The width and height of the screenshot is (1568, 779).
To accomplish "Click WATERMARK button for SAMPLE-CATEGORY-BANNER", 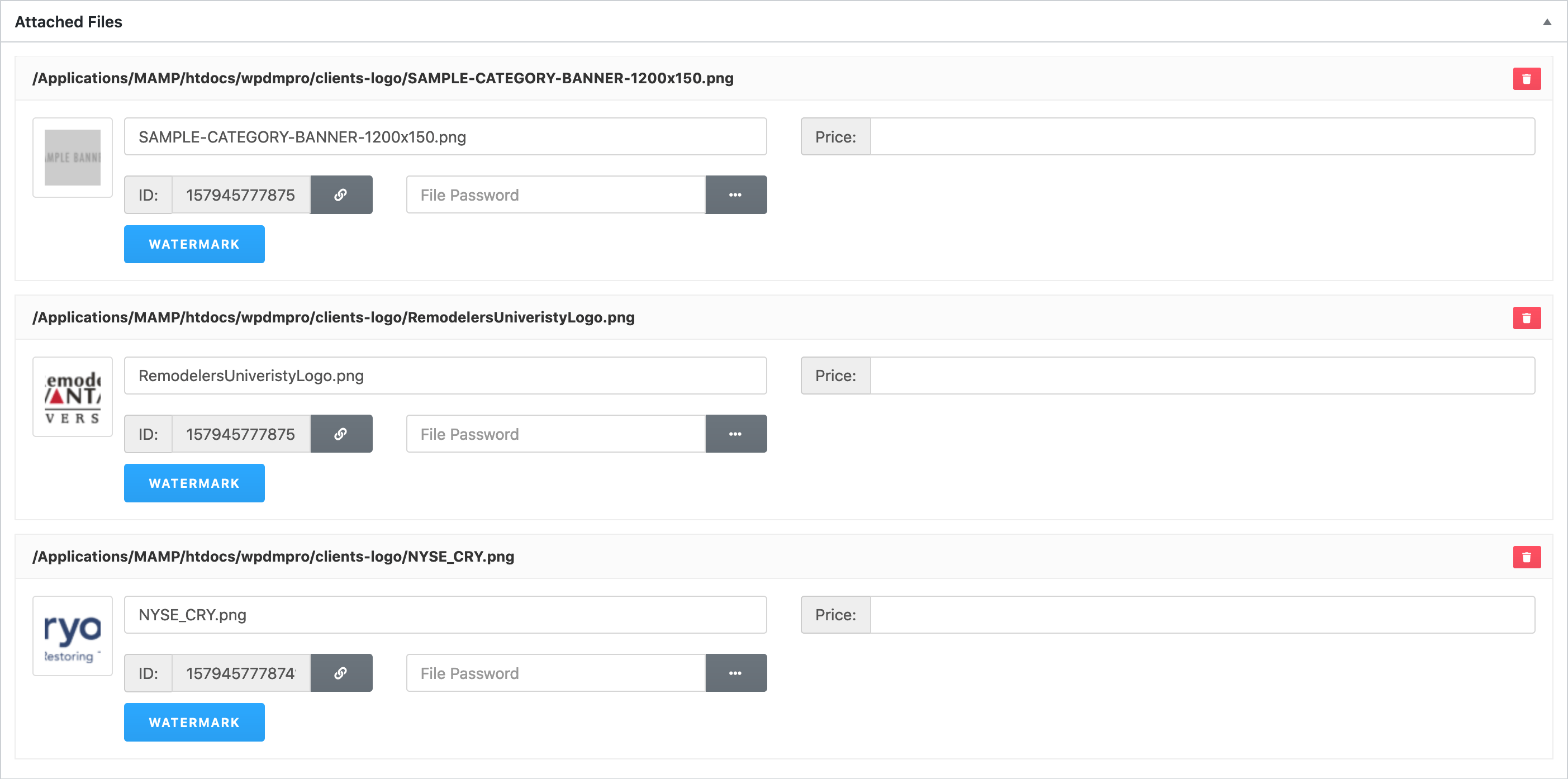I will point(194,244).
